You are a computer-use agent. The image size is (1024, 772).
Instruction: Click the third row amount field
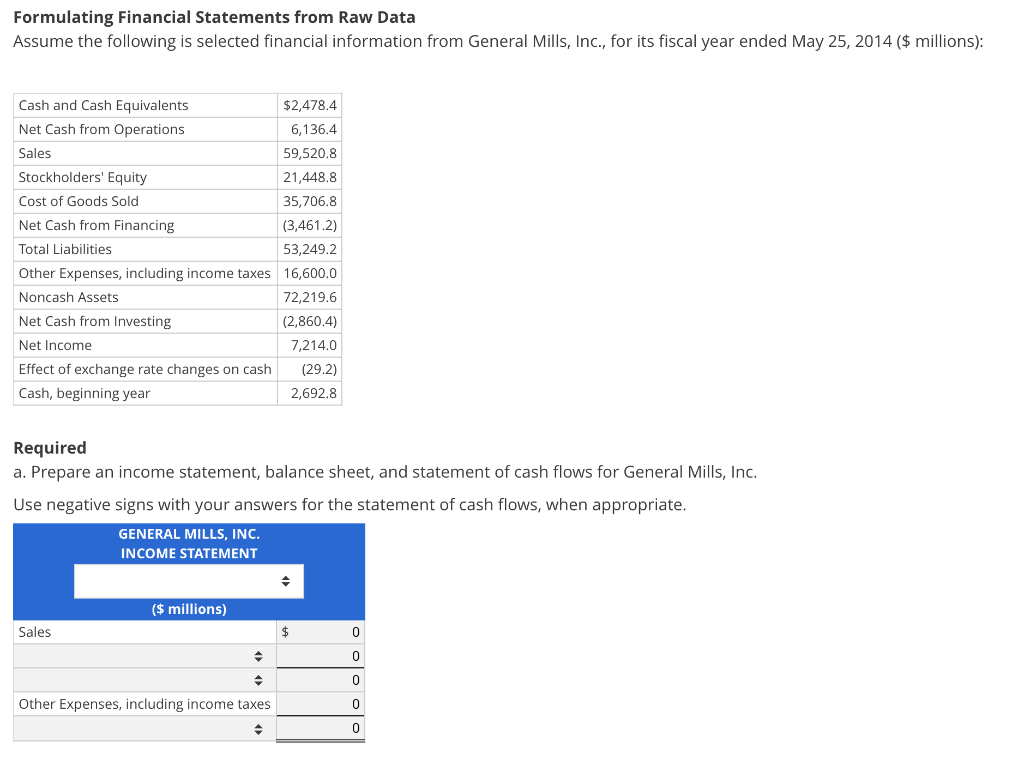(320, 680)
